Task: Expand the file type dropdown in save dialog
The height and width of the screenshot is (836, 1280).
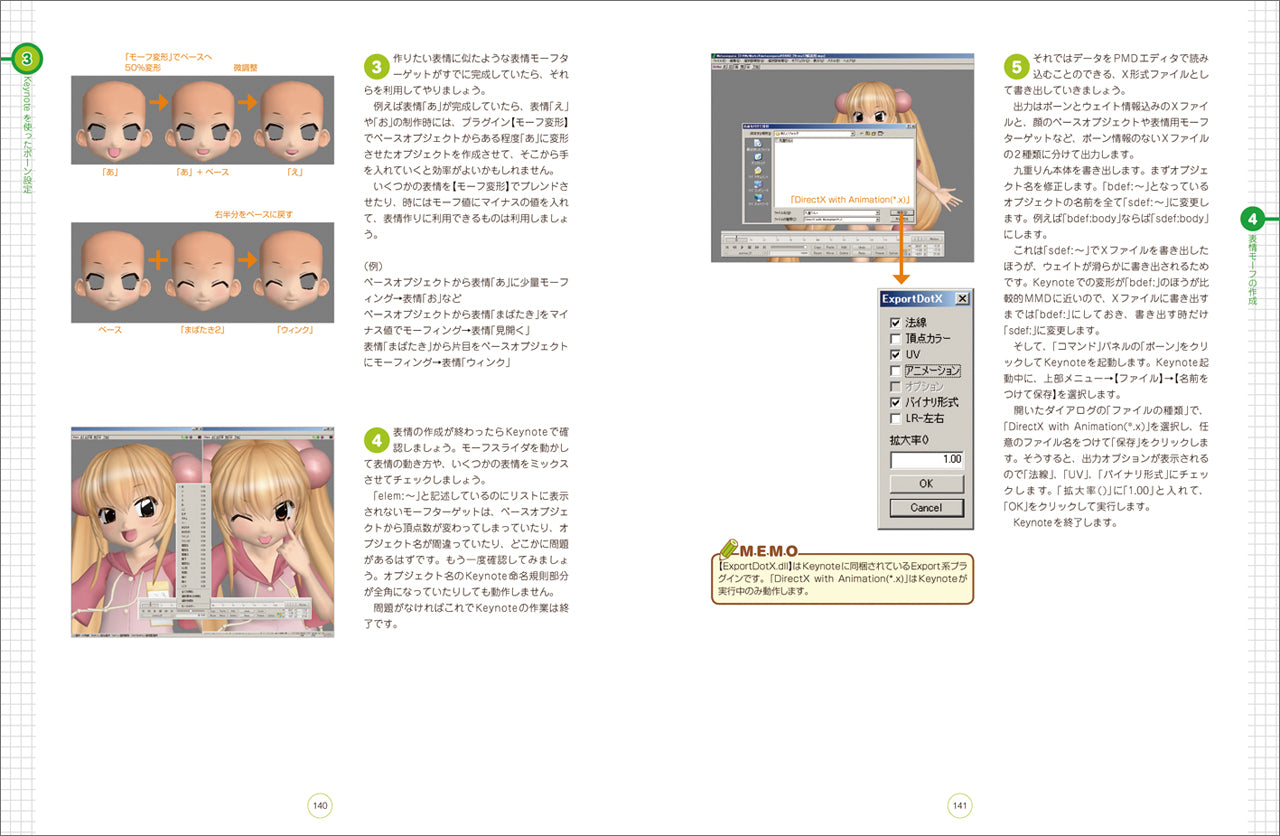Action: pyautogui.click(x=878, y=221)
